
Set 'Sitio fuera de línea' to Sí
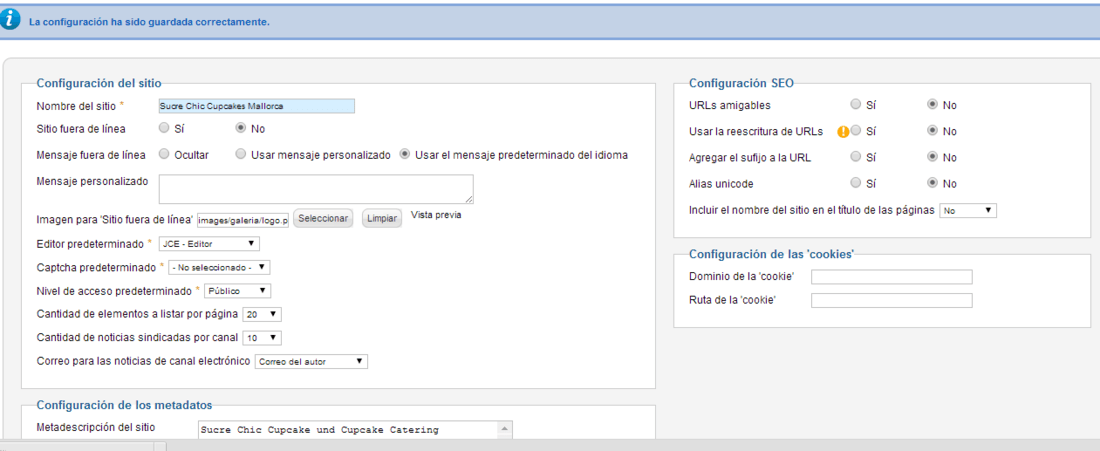(163, 128)
